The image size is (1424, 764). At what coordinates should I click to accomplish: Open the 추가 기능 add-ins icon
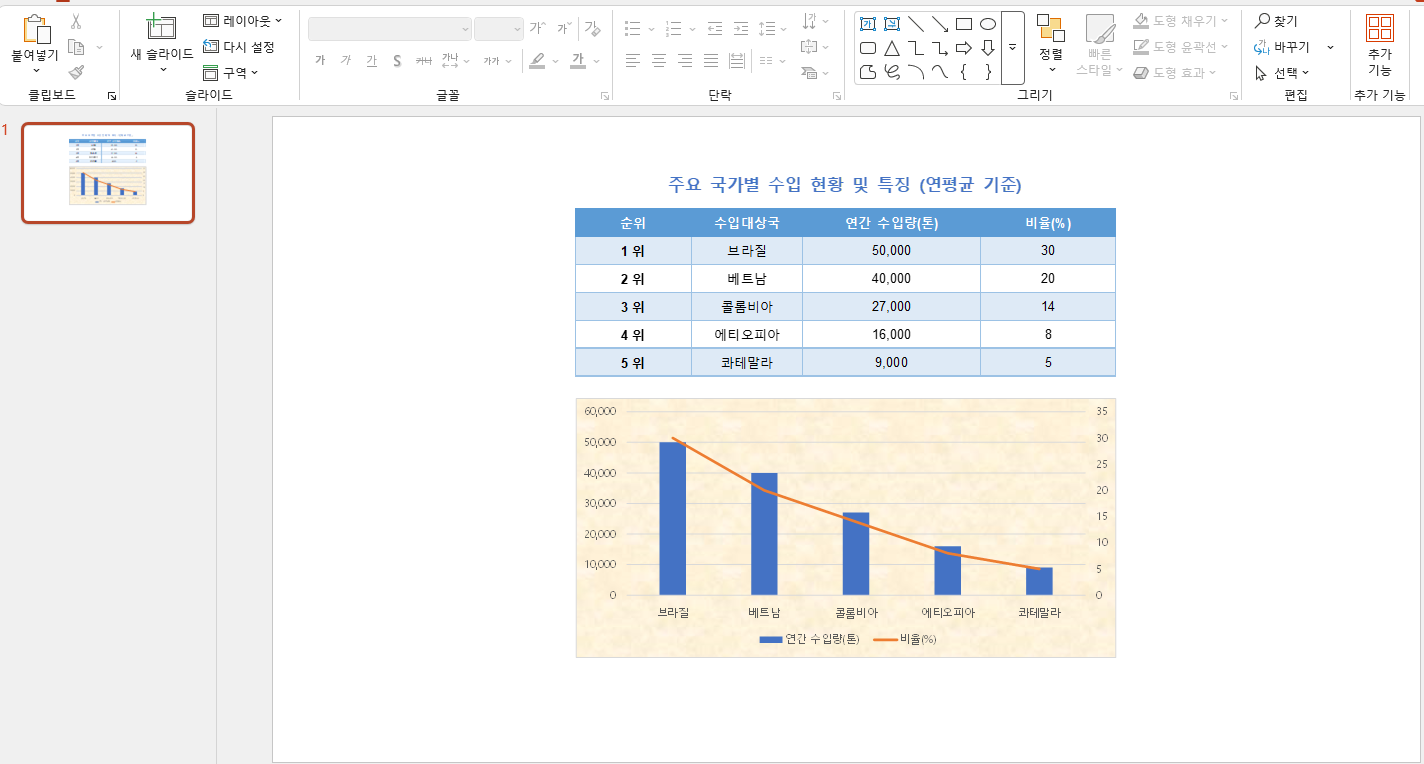[x=1379, y=28]
